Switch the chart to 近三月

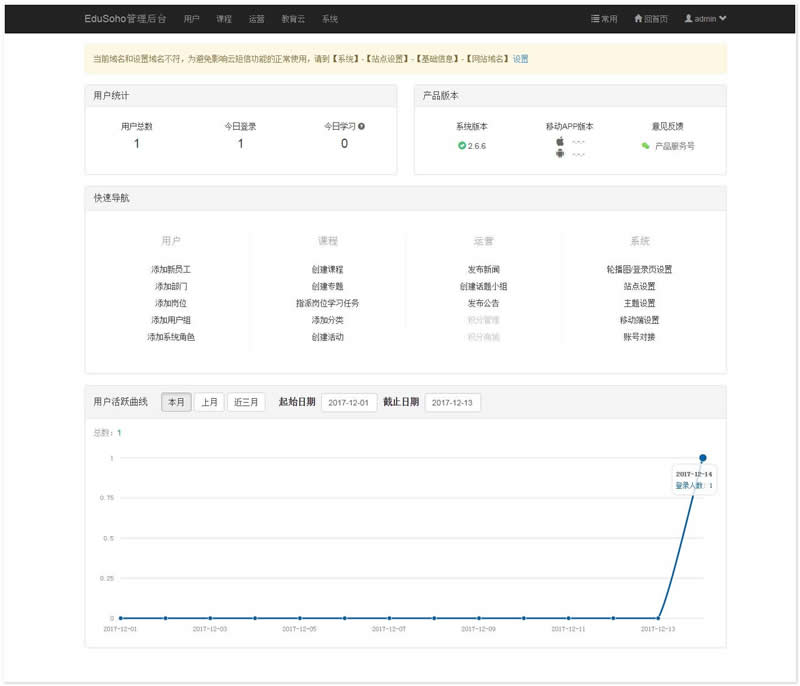pos(245,402)
